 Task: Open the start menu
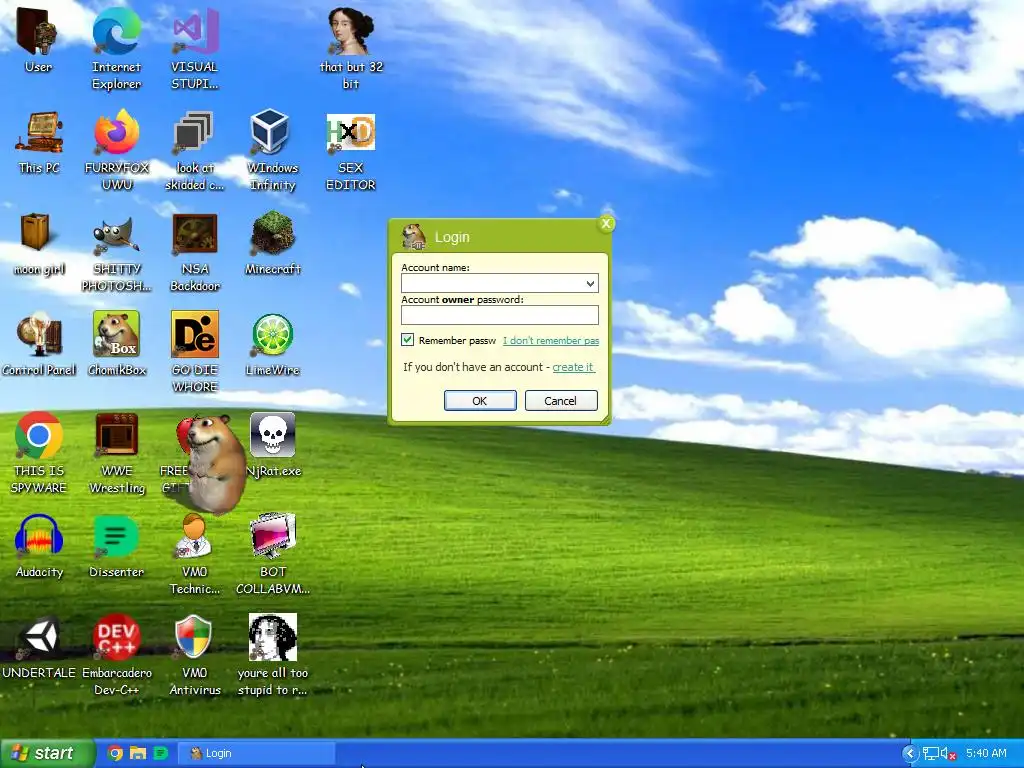46,753
